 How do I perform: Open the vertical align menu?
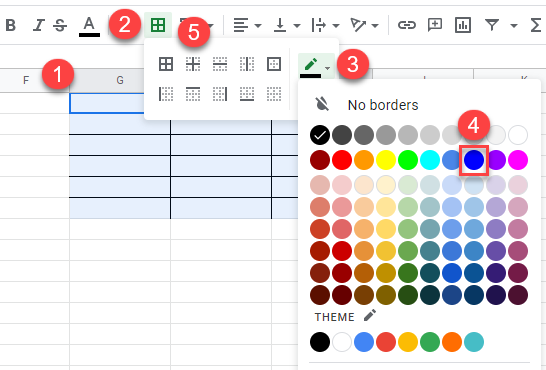coord(280,25)
